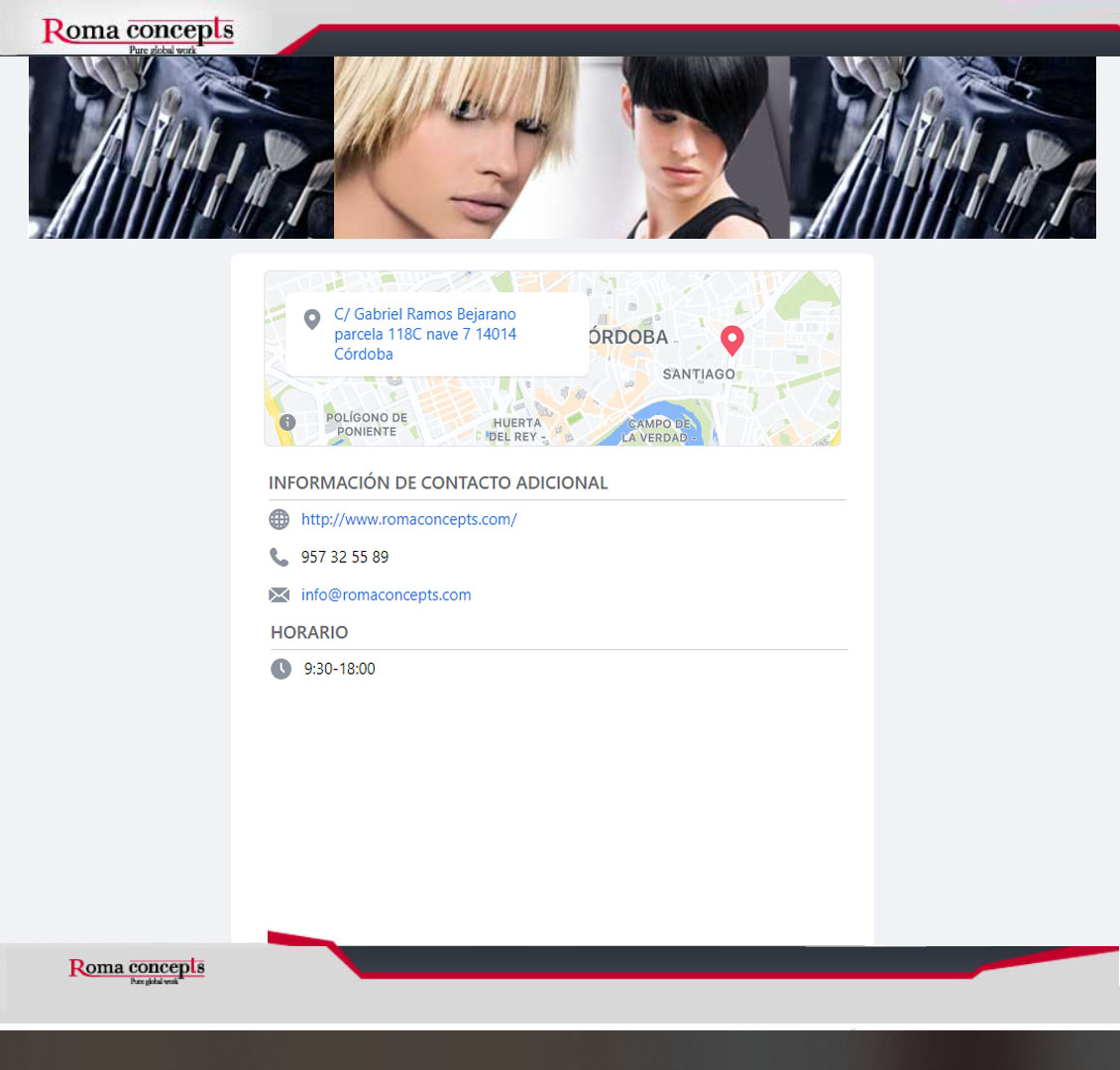Image resolution: width=1120 pixels, height=1070 pixels.
Task: Click the red map marker near Santiago
Action: click(731, 340)
